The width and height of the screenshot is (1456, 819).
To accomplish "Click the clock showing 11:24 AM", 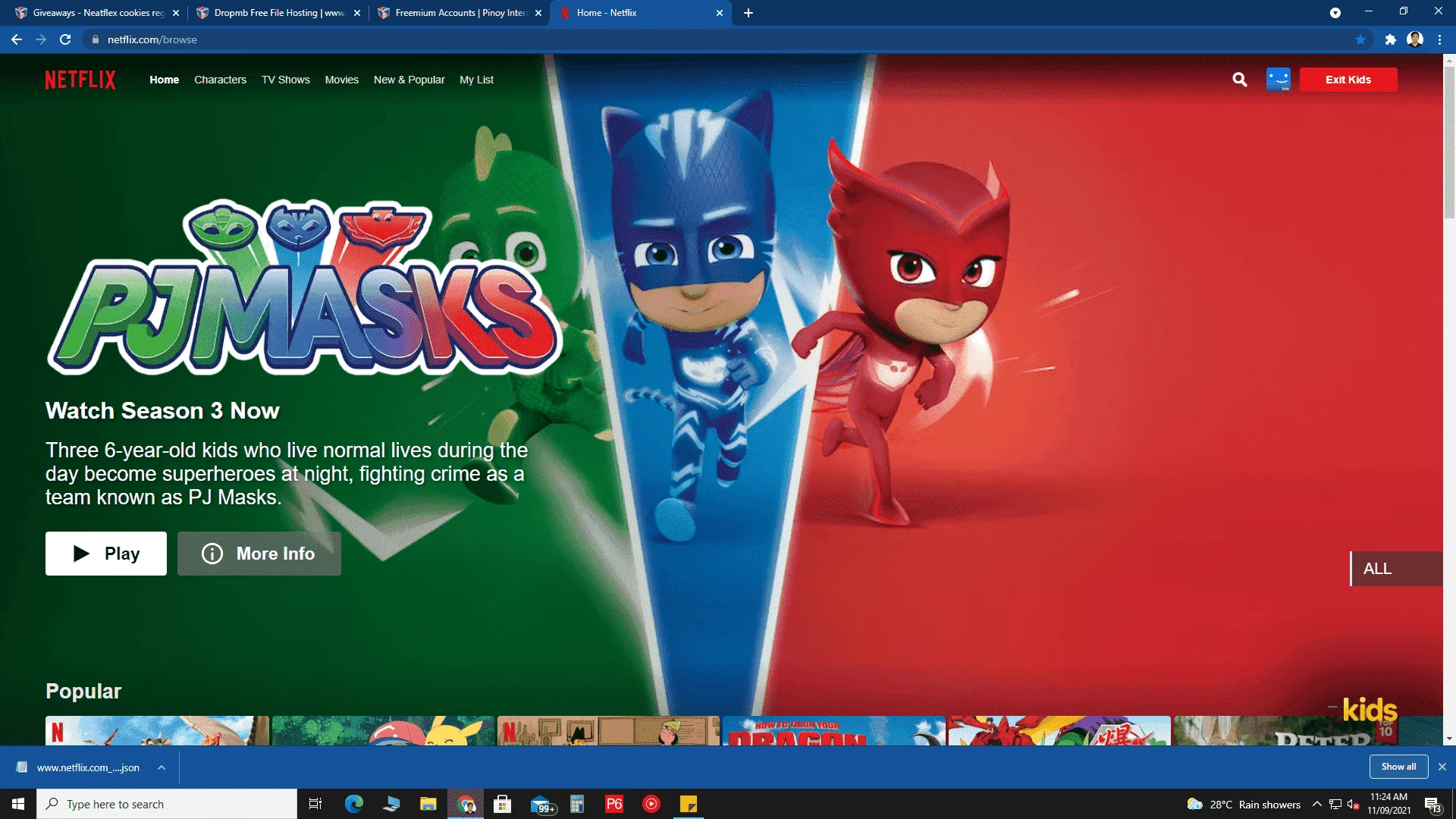I will point(1389,804).
